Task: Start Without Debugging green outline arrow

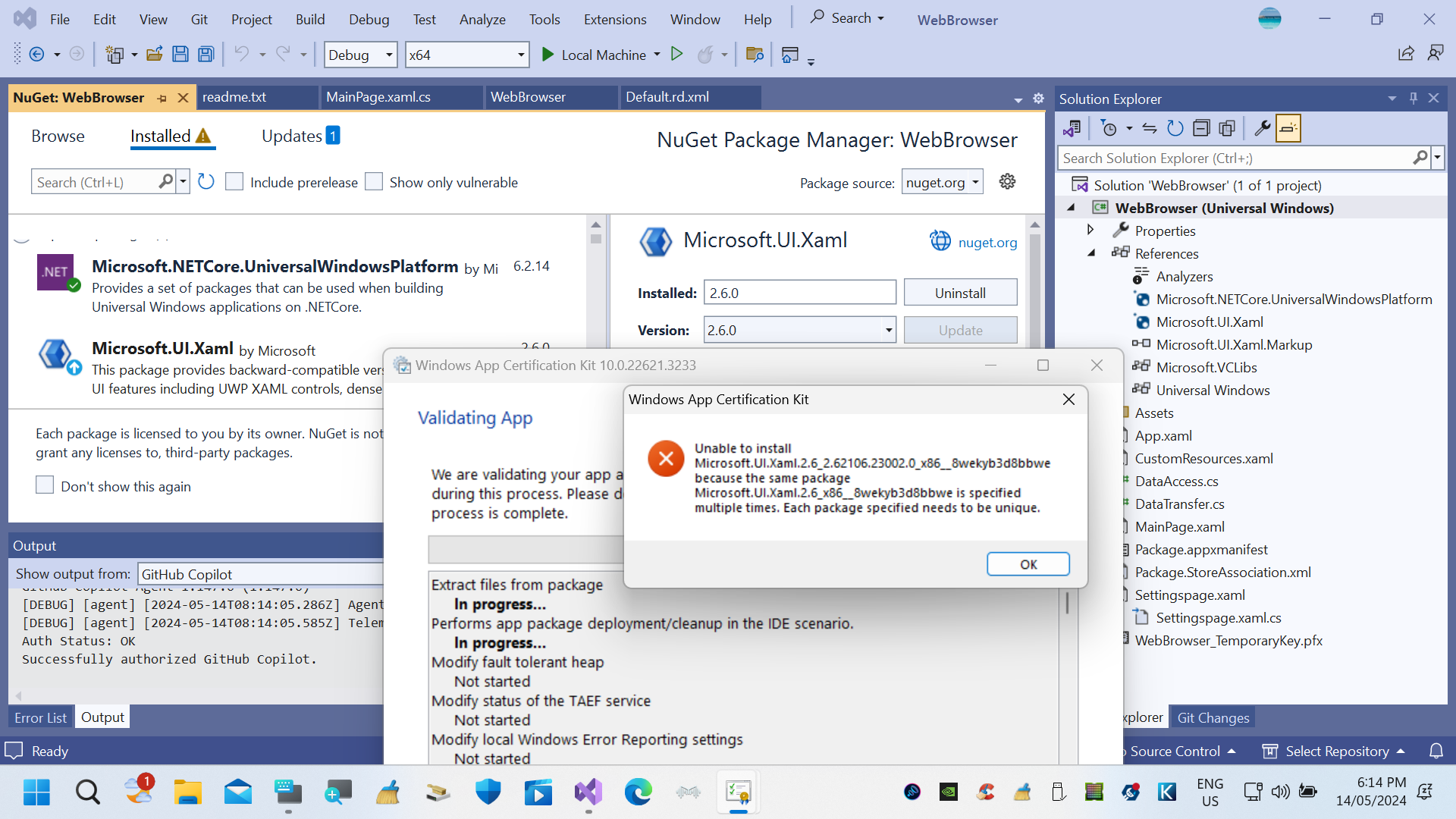Action: coord(677,54)
